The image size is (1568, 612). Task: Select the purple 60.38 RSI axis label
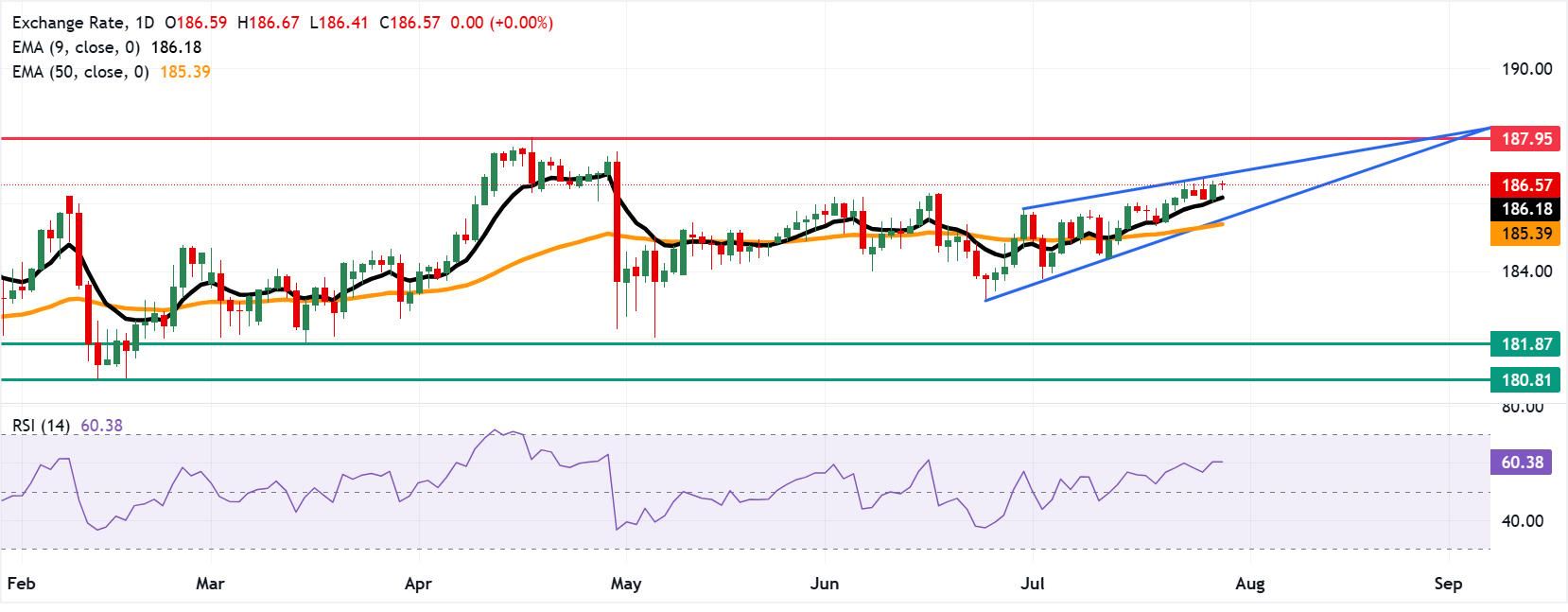pyautogui.click(x=1521, y=463)
